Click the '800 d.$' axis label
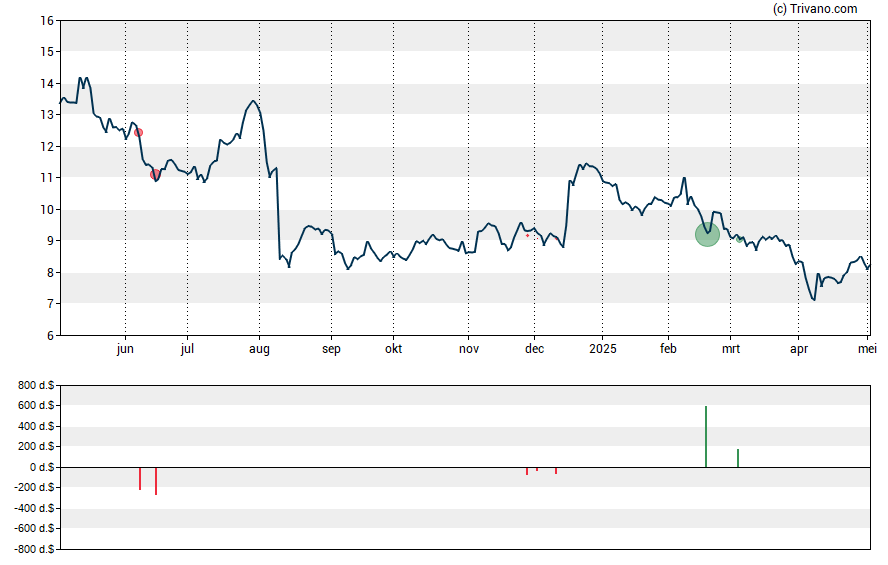Screen dimensions: 888x565 pyautogui.click(x=36, y=386)
